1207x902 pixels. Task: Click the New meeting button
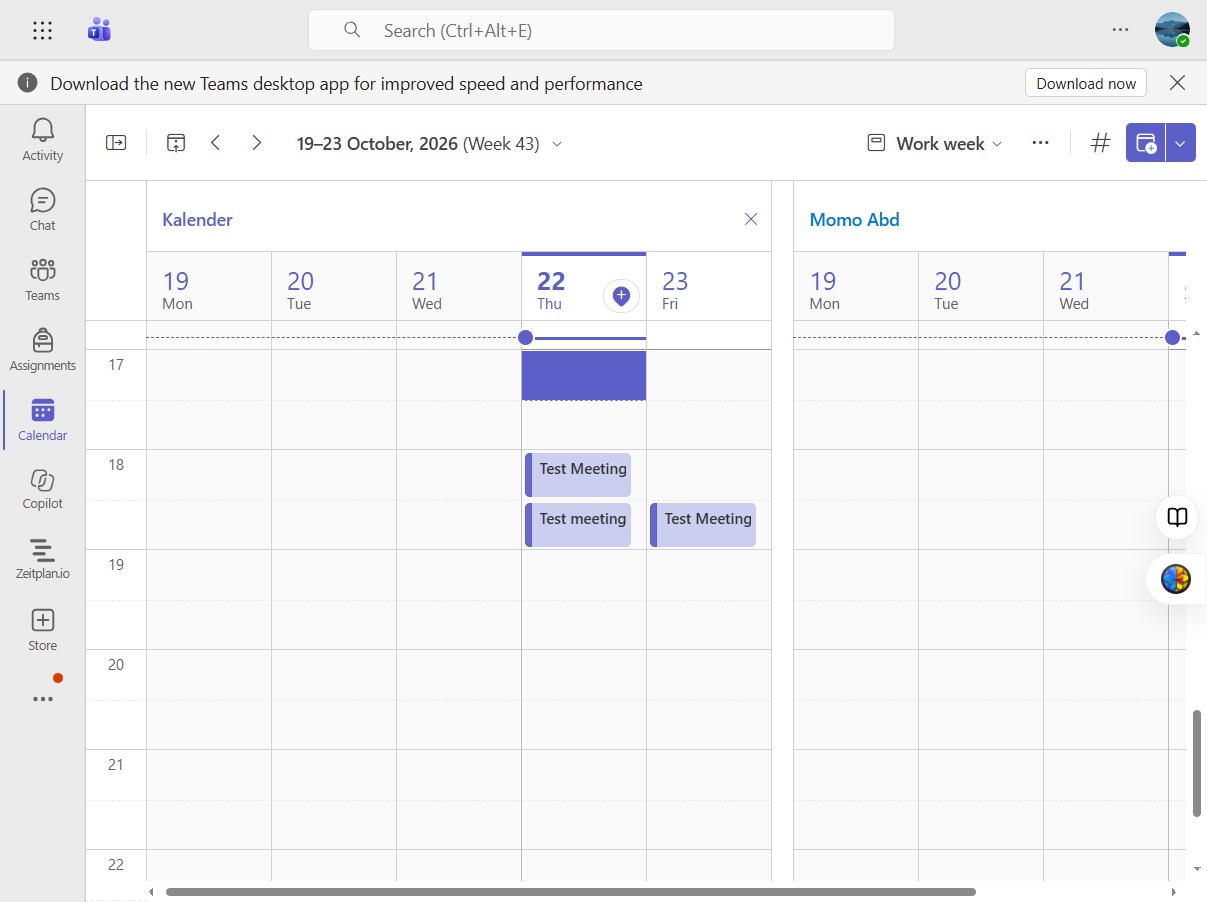pyautogui.click(x=1145, y=143)
